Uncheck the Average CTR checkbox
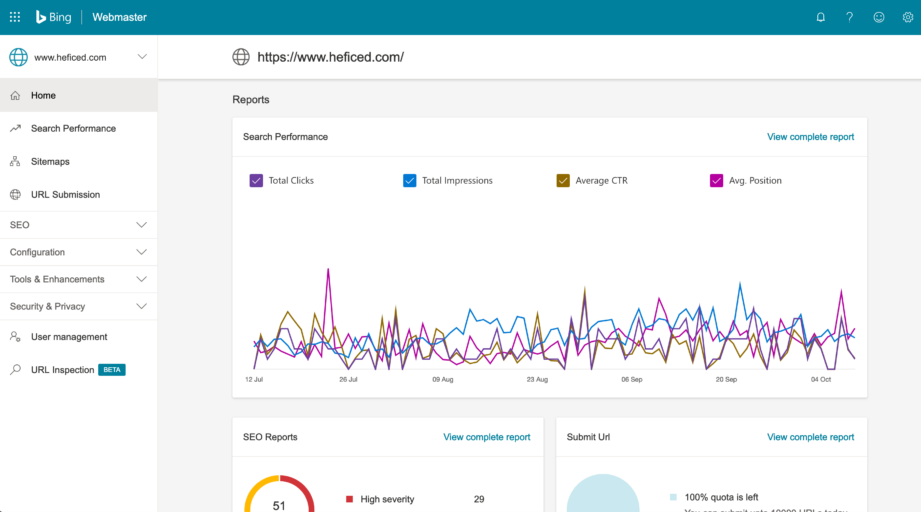921x512 pixels. tap(563, 180)
